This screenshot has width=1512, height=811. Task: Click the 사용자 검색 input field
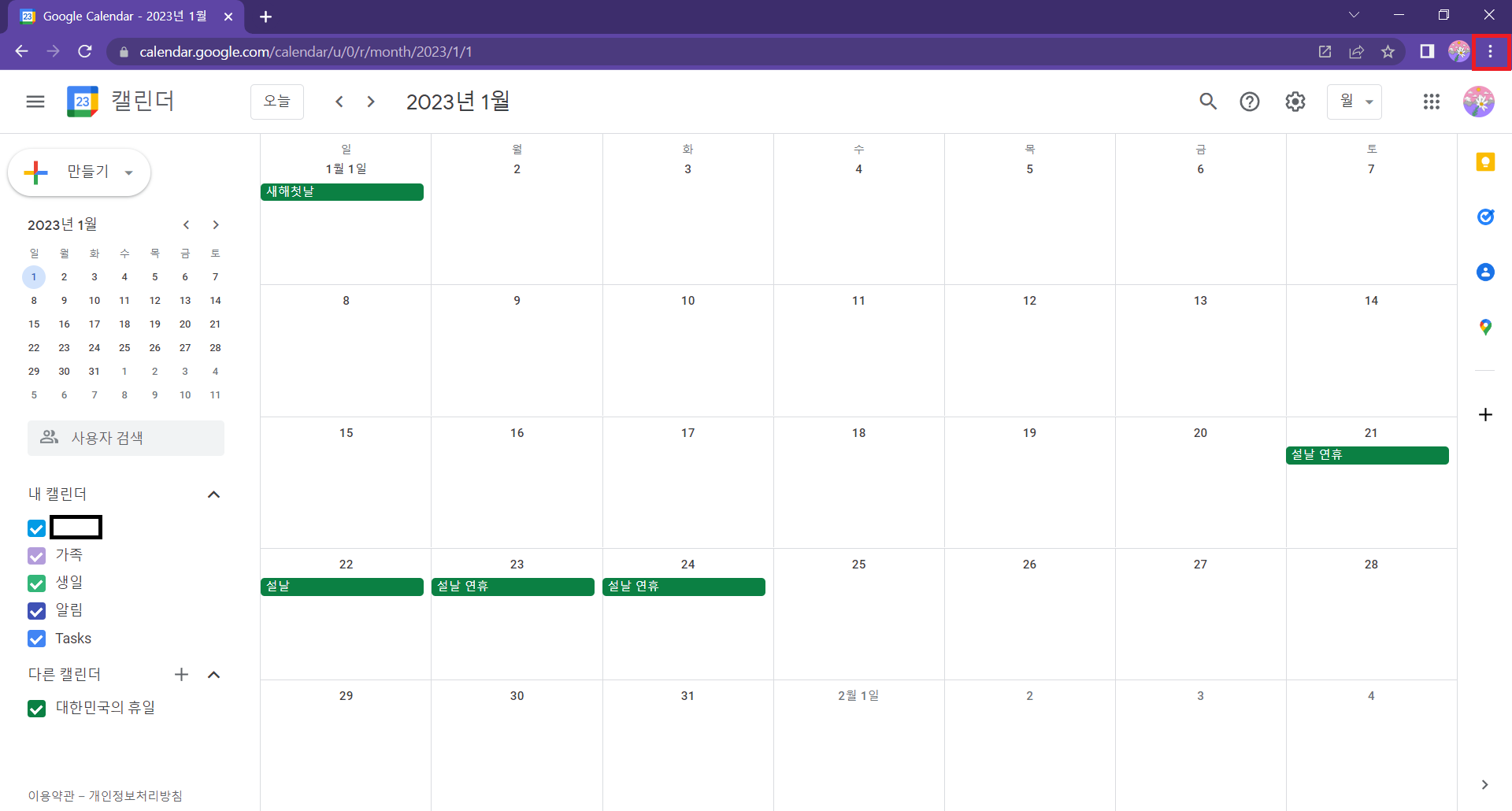pyautogui.click(x=126, y=438)
